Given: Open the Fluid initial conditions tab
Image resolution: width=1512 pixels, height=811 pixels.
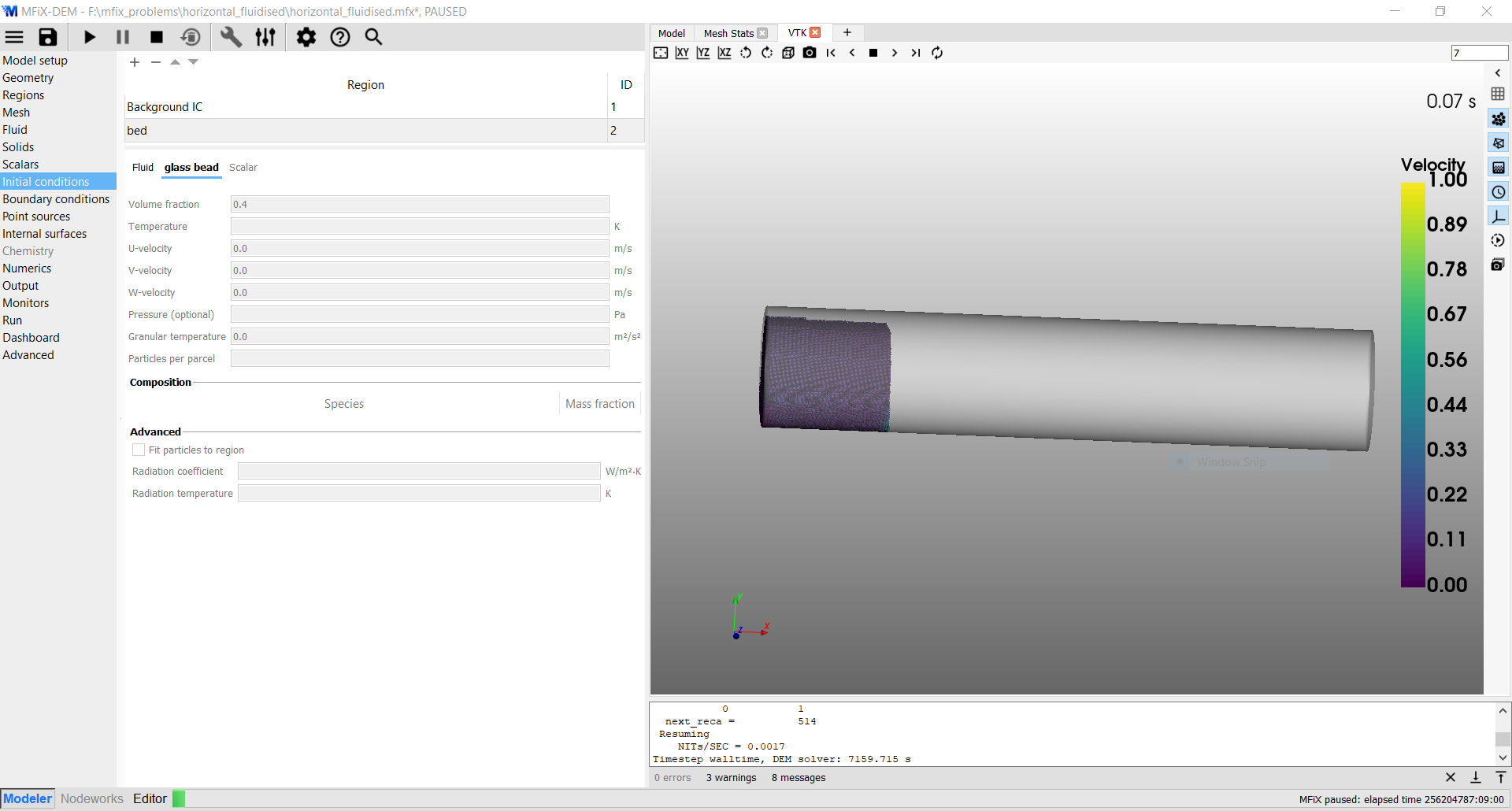Looking at the screenshot, I should tap(143, 167).
